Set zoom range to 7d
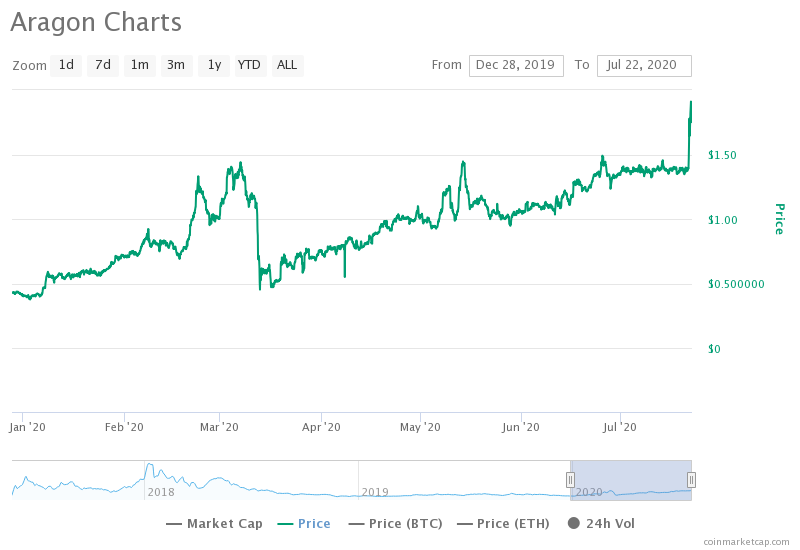The width and height of the screenshot is (800, 550). point(103,65)
